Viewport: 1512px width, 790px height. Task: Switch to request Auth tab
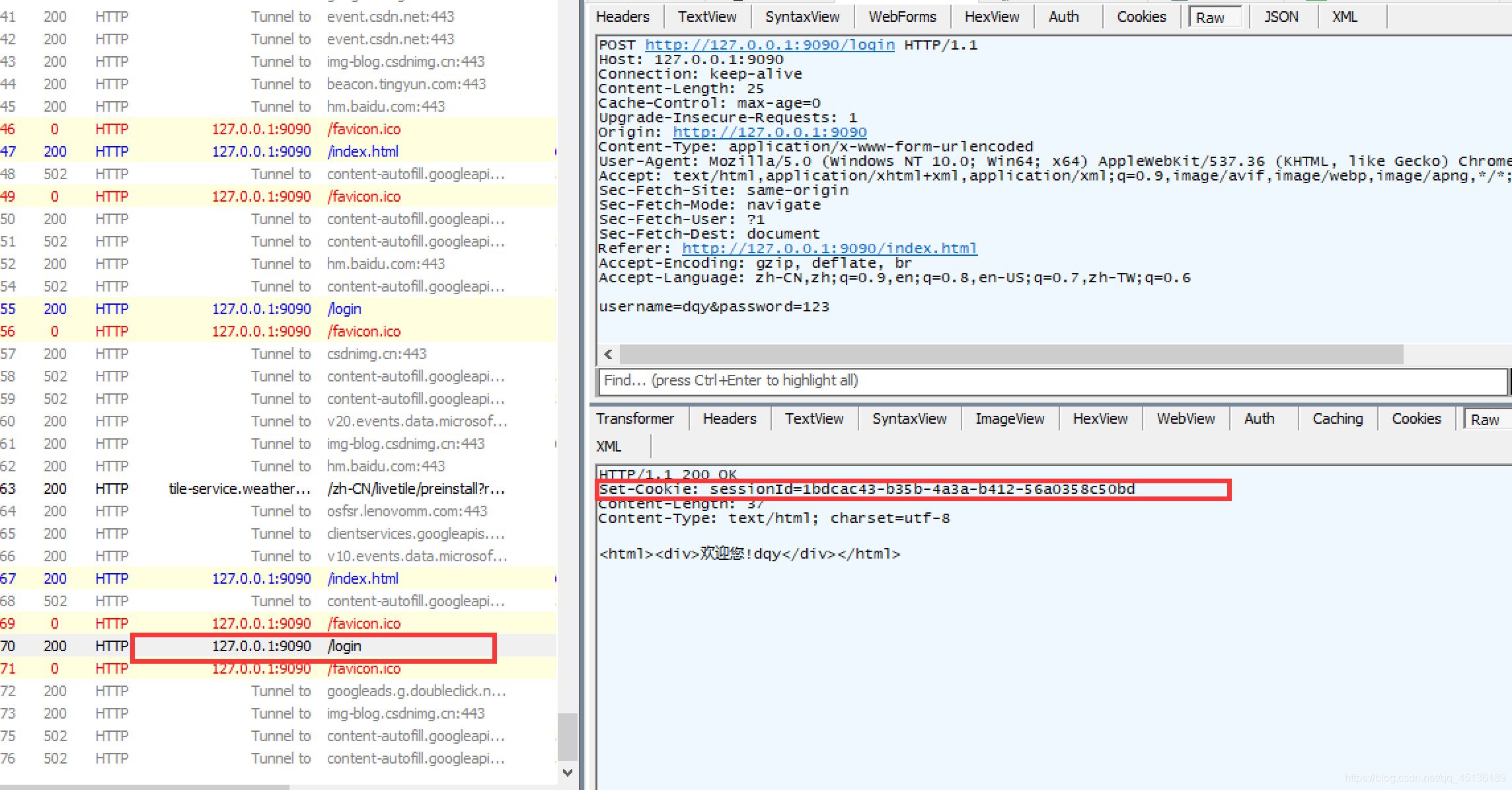pos(1063,17)
